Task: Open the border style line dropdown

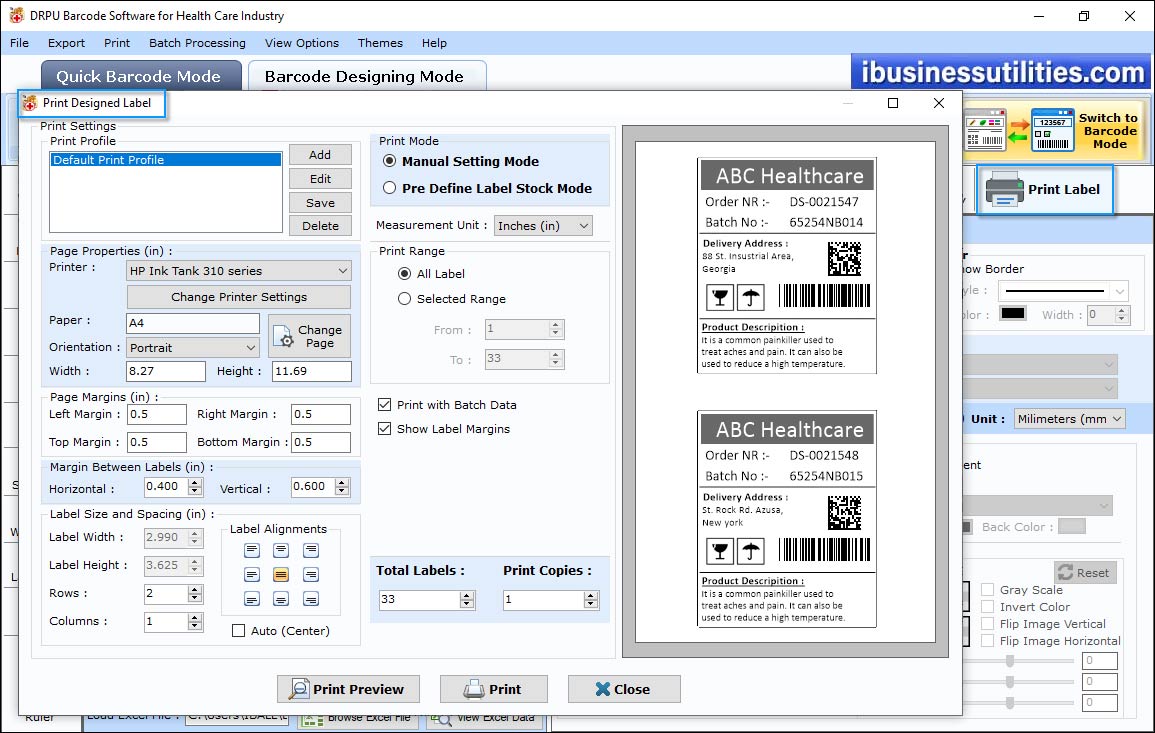Action: coord(1063,290)
